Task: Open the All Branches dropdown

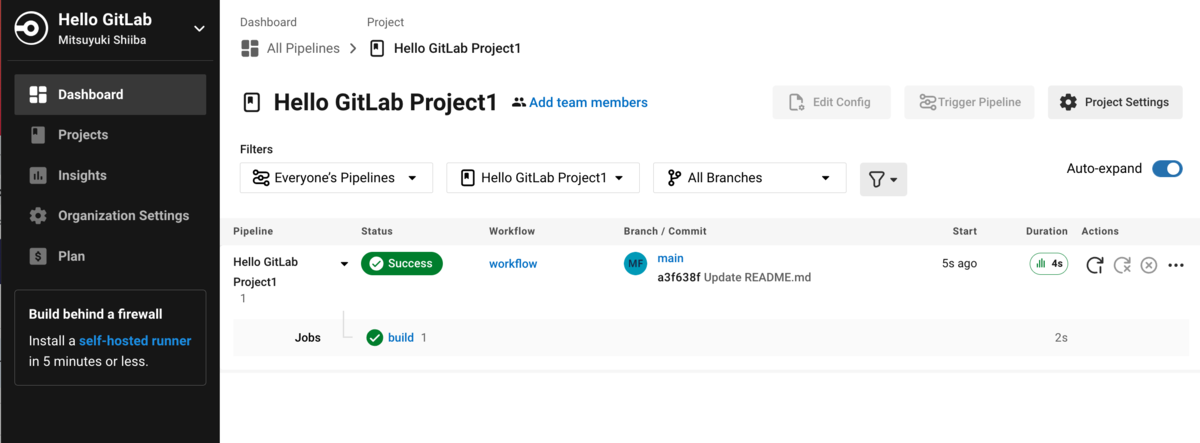Action: pyautogui.click(x=749, y=178)
